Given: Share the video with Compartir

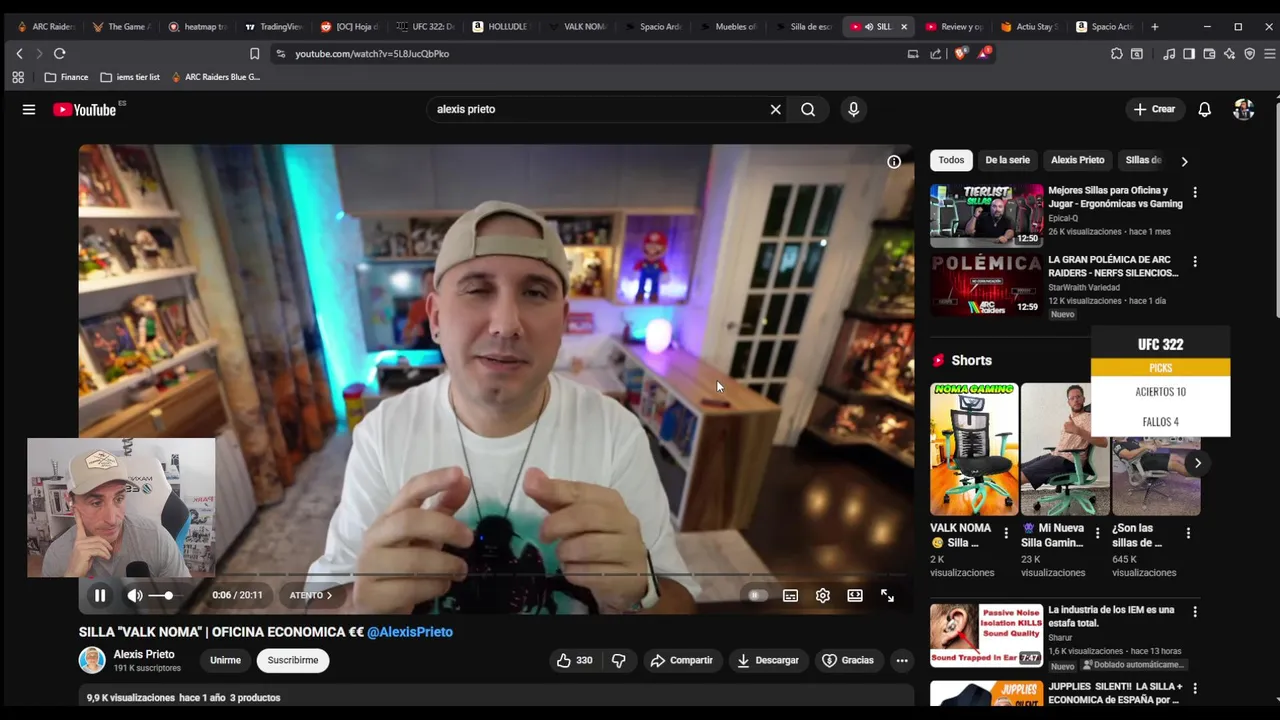Looking at the screenshot, I should click(681, 660).
